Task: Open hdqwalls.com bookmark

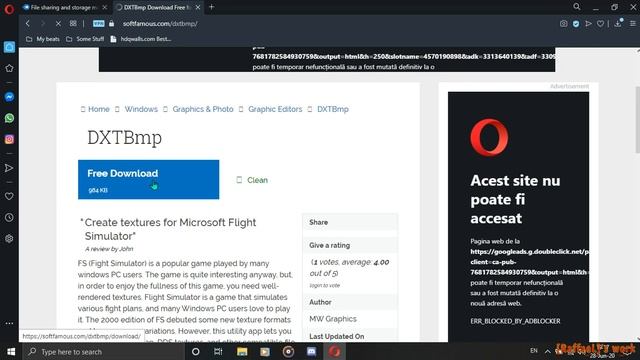Action: coord(140,39)
